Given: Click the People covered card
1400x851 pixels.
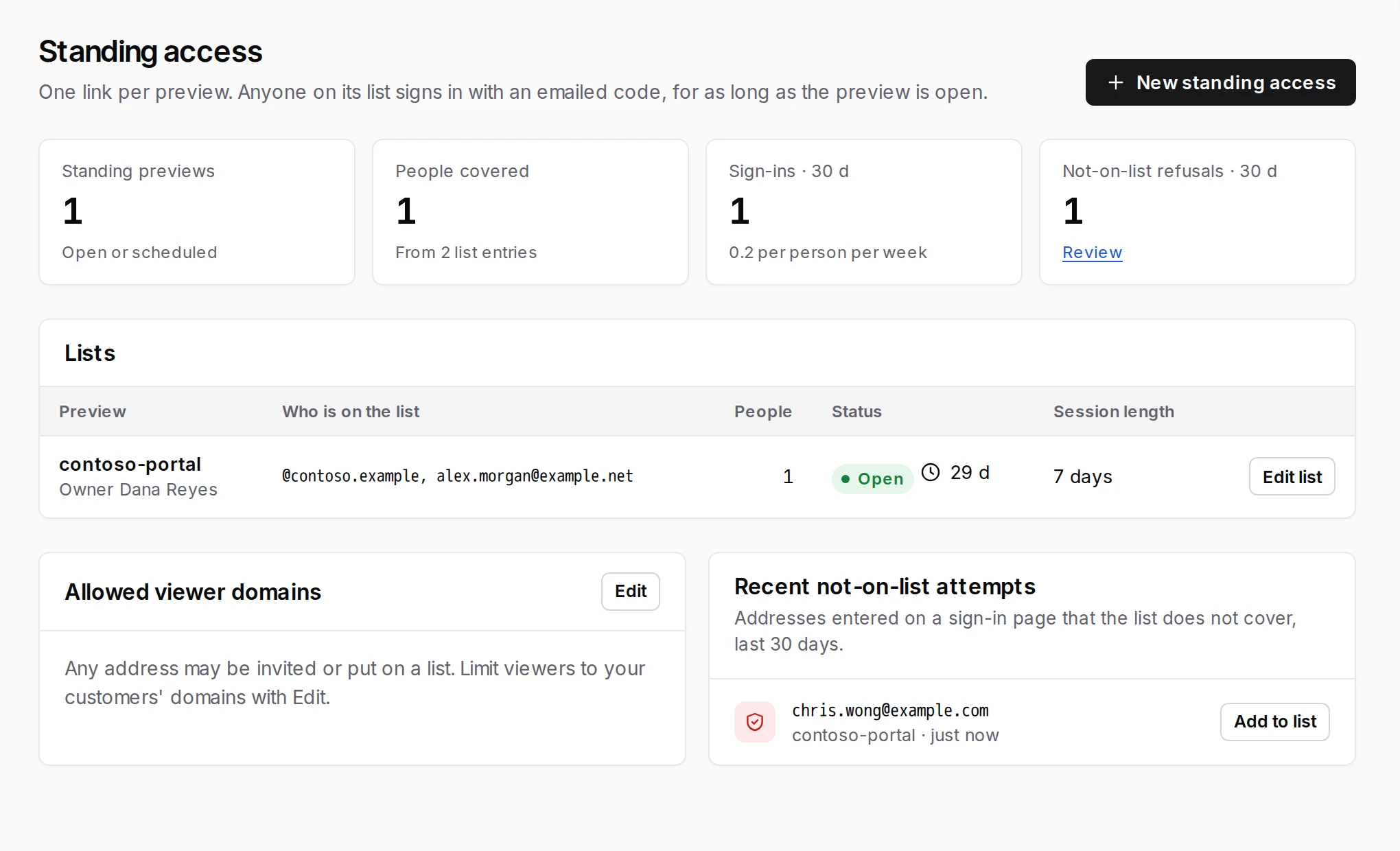Looking at the screenshot, I should tap(530, 212).
